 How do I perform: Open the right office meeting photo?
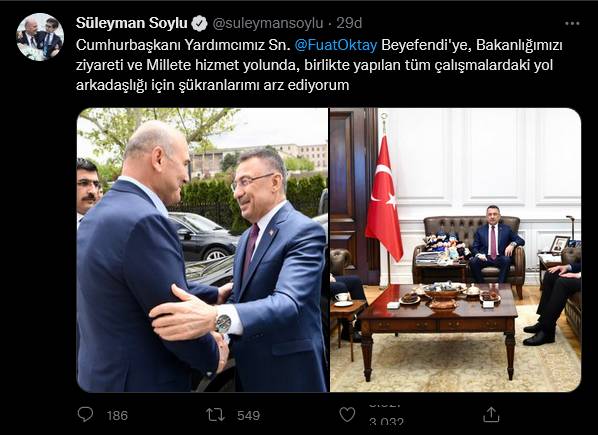tap(455, 250)
